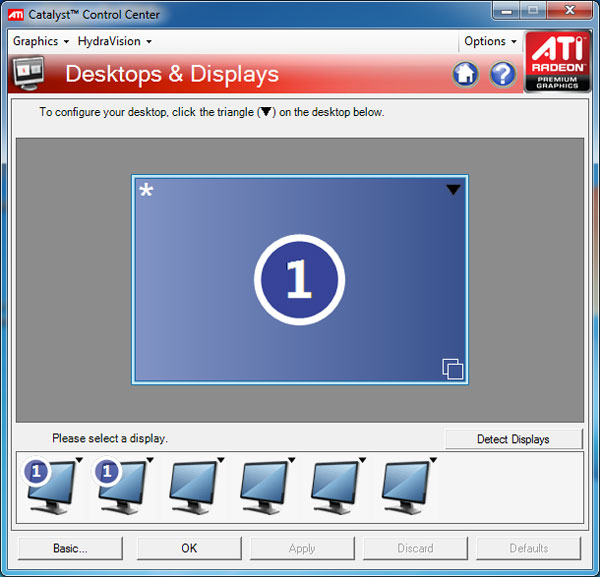Open the fourth display's triangle menu
This screenshot has height=577, width=600.
[292, 460]
